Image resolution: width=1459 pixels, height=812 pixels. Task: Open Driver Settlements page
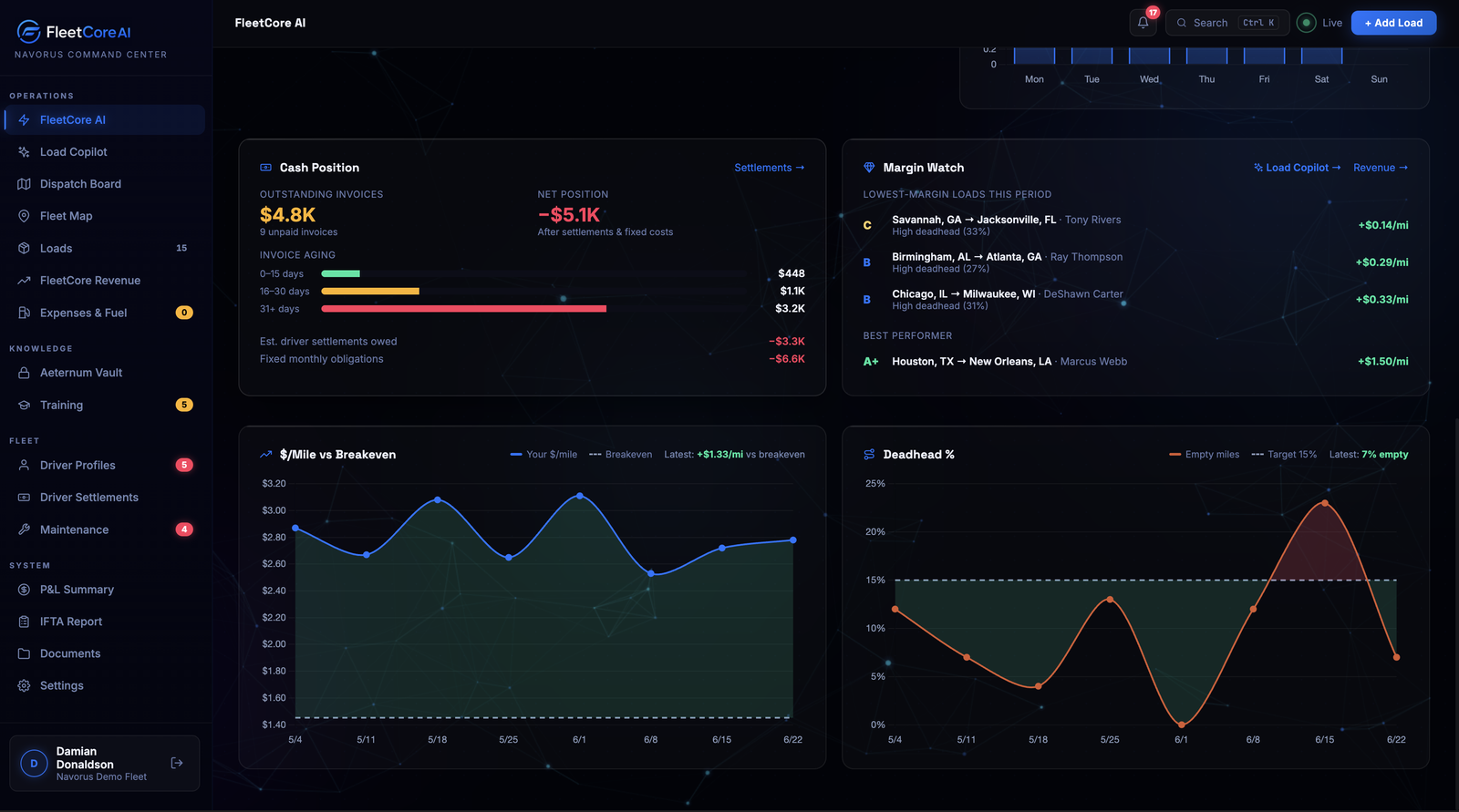point(104,498)
